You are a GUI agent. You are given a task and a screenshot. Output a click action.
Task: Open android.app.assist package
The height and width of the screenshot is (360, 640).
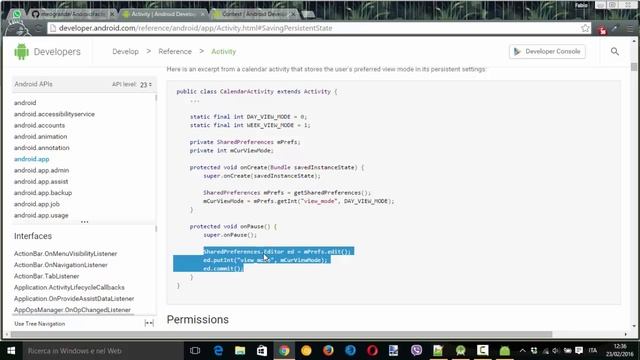coord(41,182)
